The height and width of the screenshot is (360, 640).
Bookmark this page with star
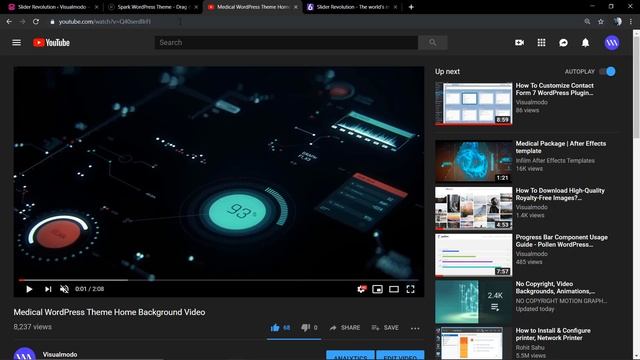click(601, 21)
